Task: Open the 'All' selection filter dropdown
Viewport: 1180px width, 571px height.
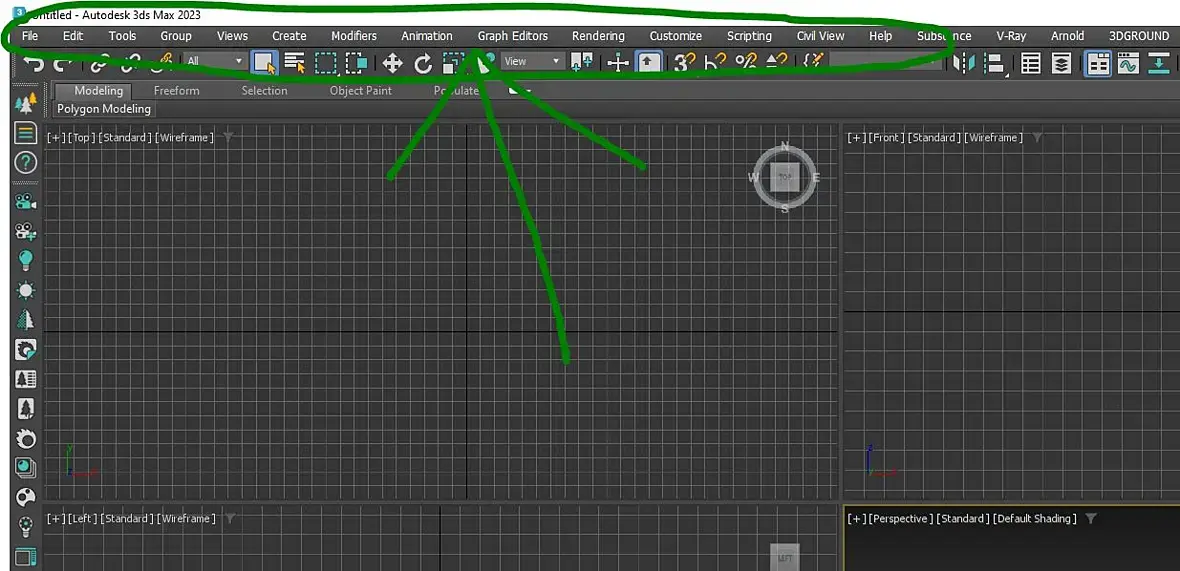Action: 215,61
